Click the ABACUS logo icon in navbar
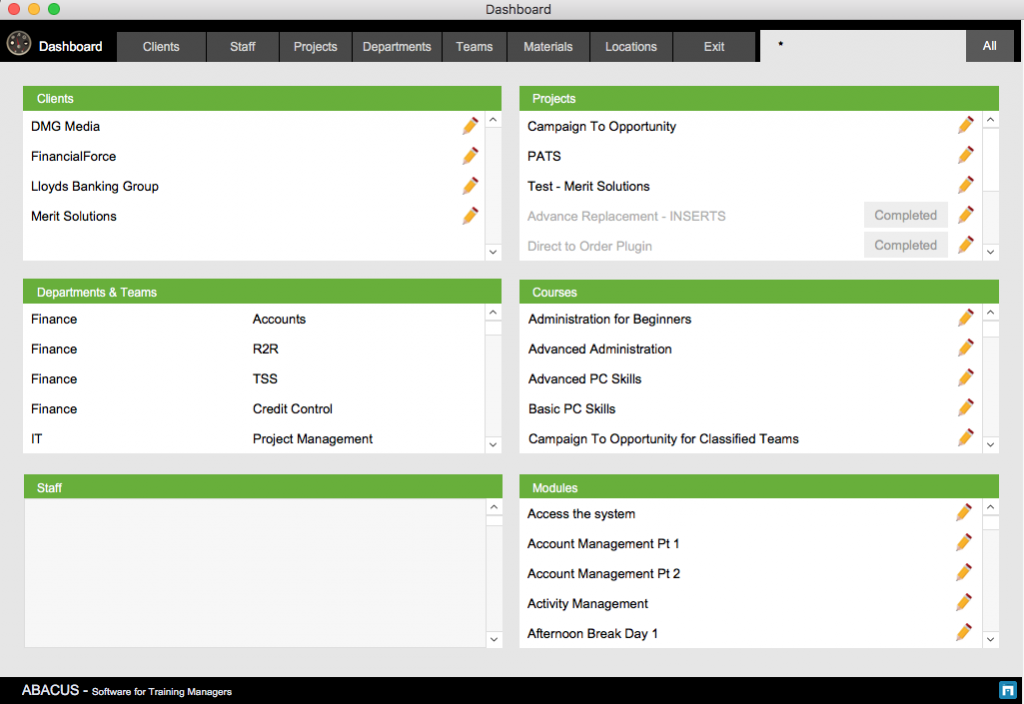Screen dimensions: 1024x704 (x=18, y=45)
